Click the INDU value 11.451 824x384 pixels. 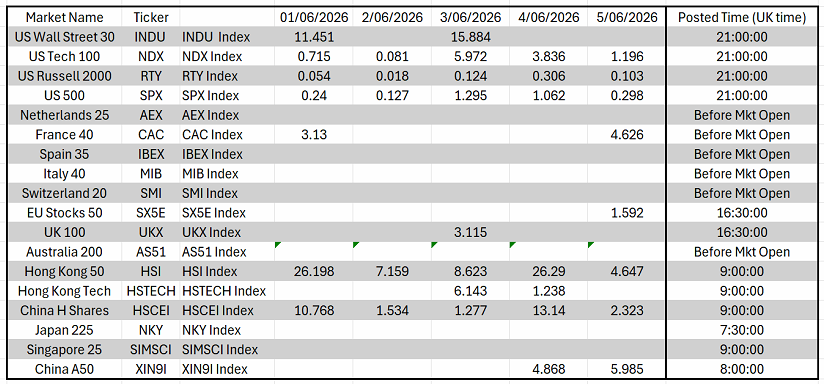(x=314, y=37)
